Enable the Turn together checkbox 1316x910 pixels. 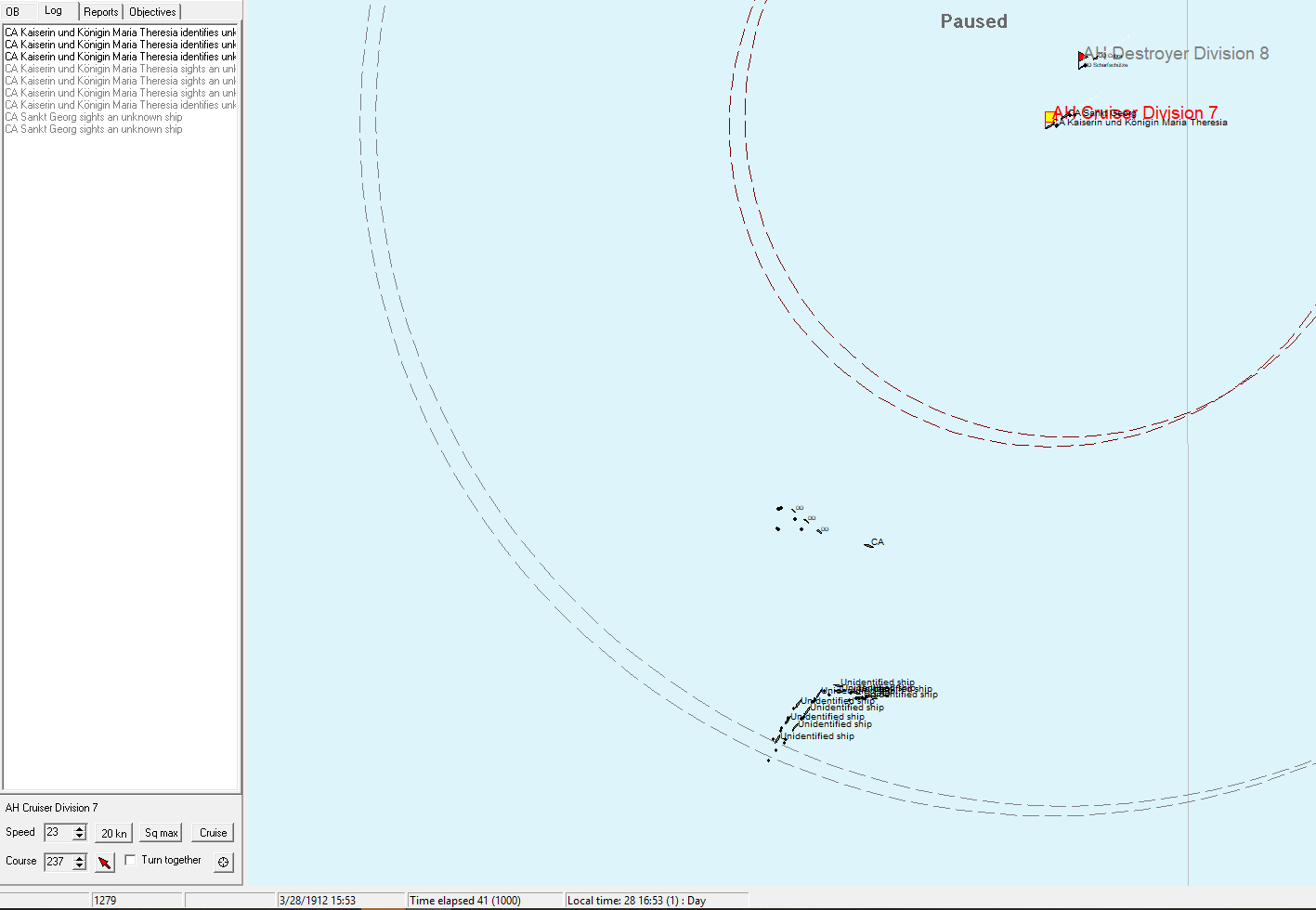point(130,860)
